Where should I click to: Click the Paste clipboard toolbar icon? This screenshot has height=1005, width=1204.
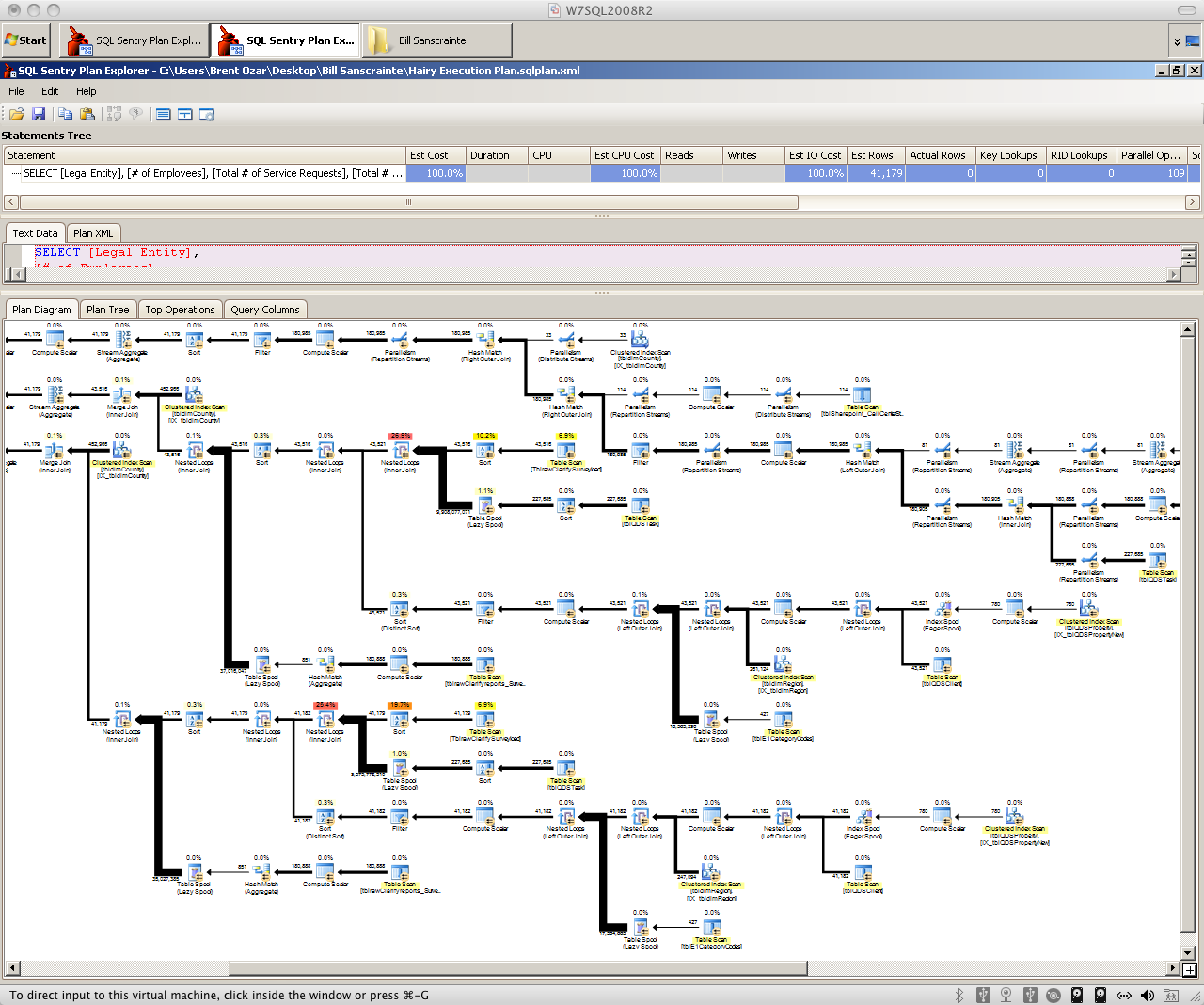click(x=87, y=114)
